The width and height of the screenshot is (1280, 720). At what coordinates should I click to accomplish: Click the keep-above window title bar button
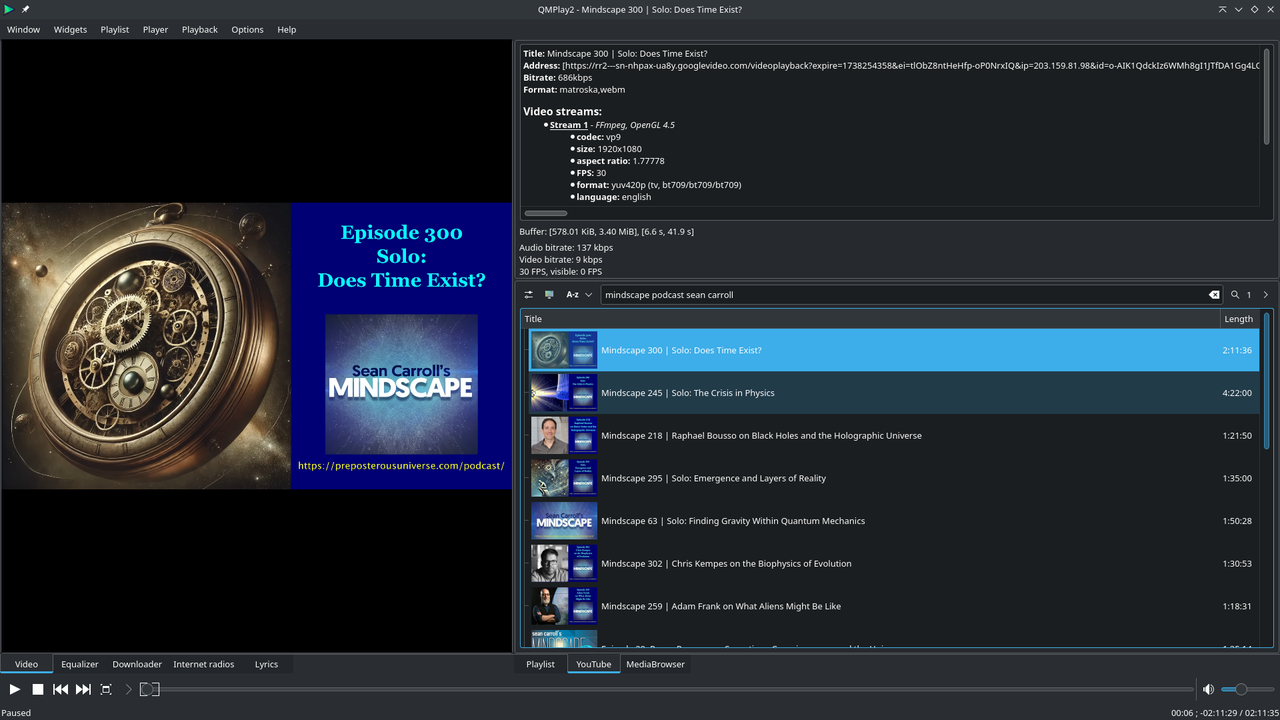coord(1222,9)
